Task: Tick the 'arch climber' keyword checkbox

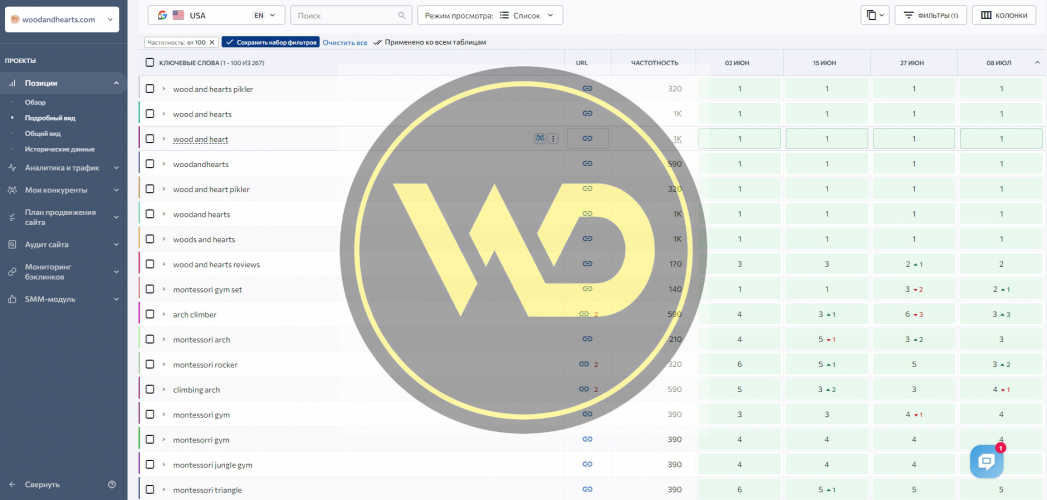Action: coord(150,314)
